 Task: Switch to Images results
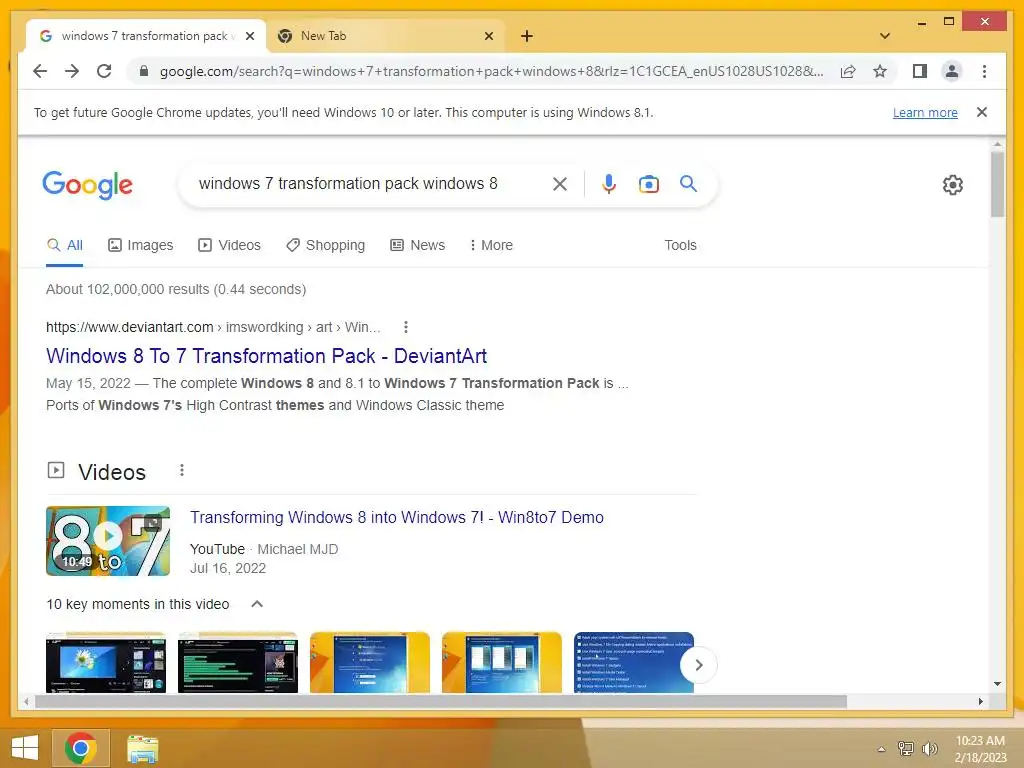(x=140, y=245)
